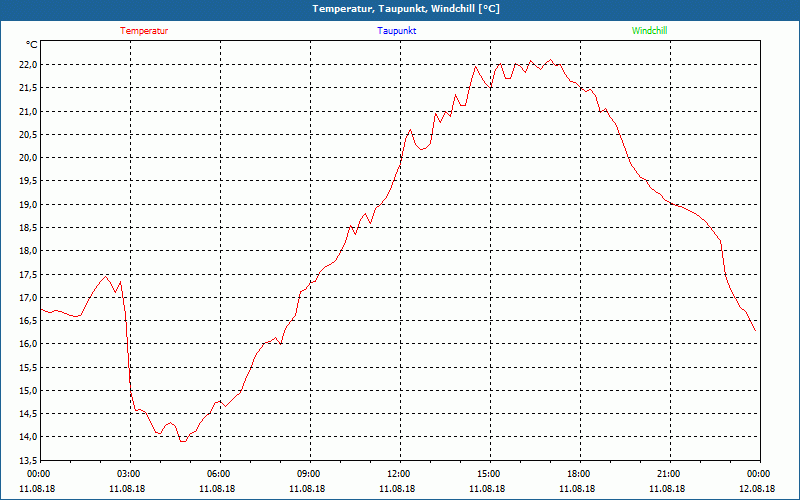Screen dimensions: 800x500
Task: Click the 14,5 y-axis value
Action: click(29, 414)
